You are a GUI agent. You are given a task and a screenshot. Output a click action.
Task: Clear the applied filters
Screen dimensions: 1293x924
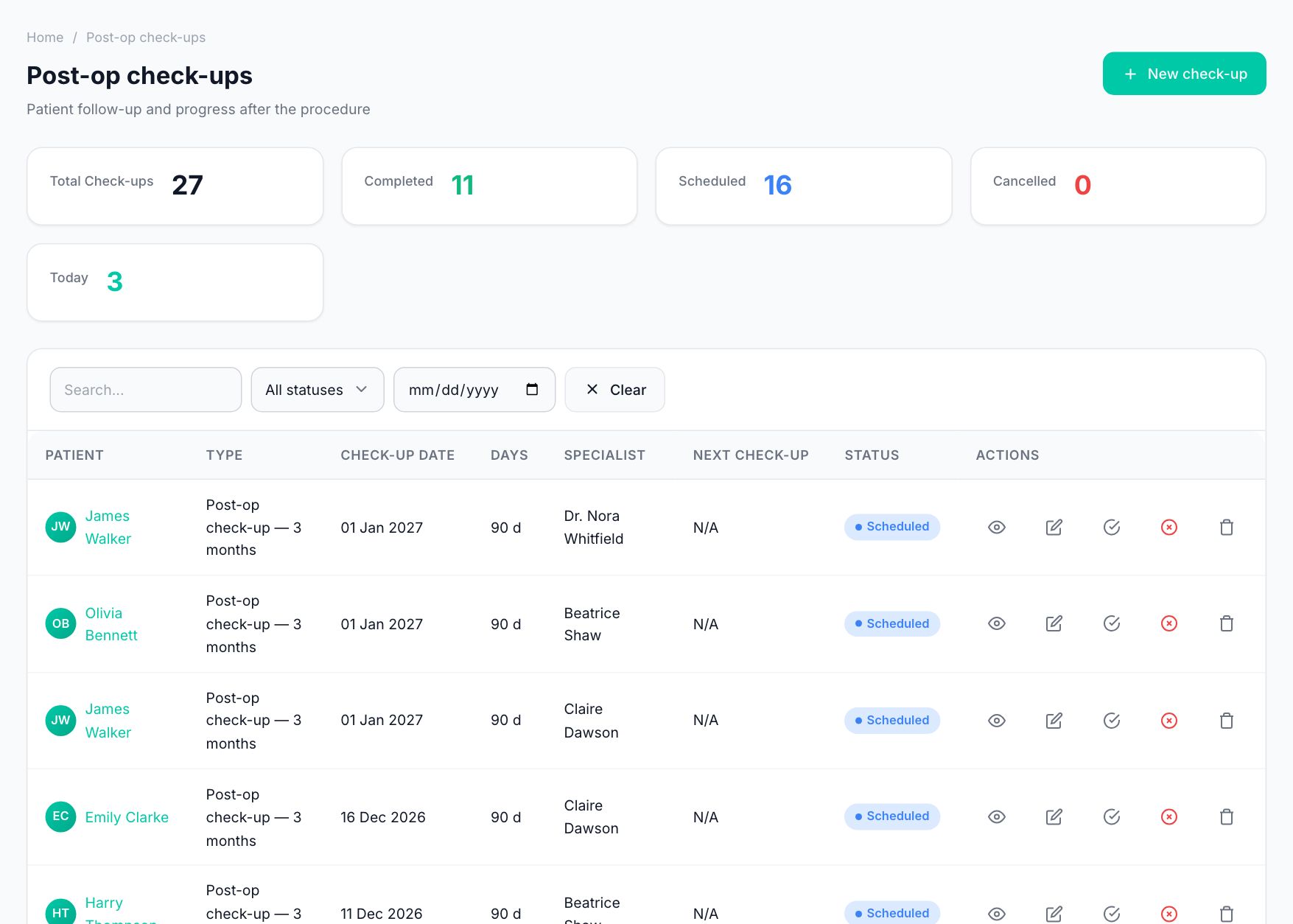click(x=614, y=390)
